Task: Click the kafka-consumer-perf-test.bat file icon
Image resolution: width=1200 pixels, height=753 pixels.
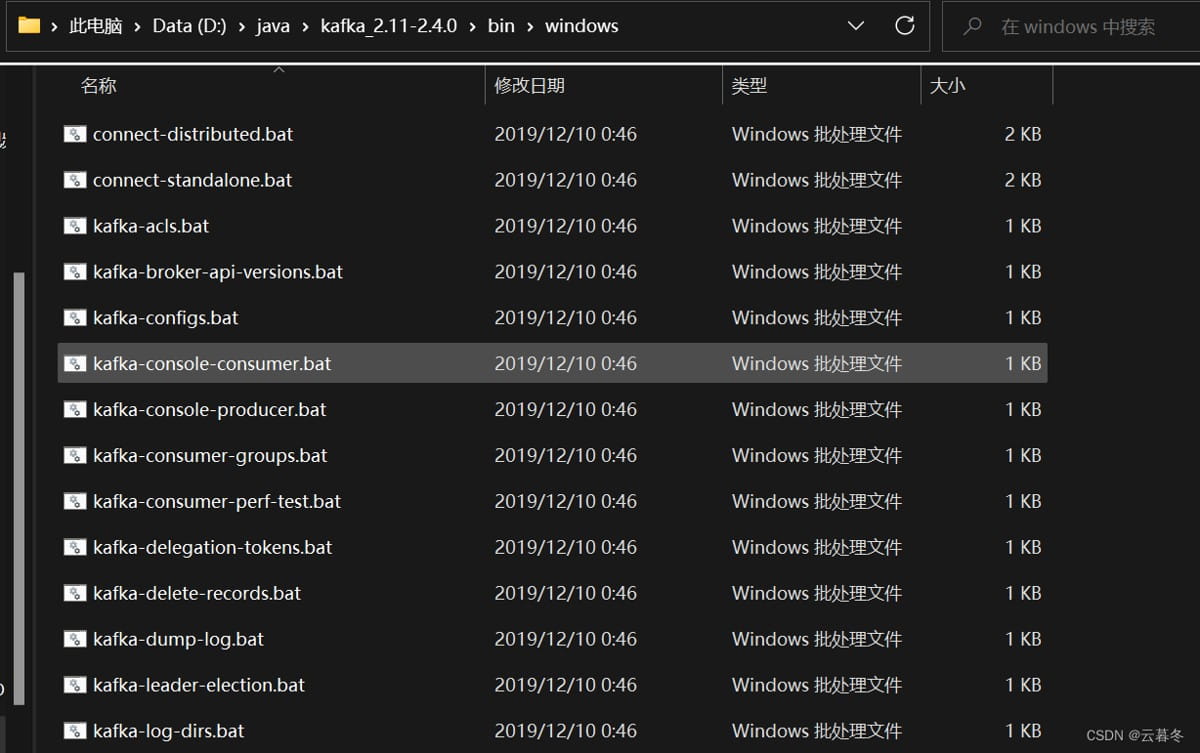Action: 75,502
